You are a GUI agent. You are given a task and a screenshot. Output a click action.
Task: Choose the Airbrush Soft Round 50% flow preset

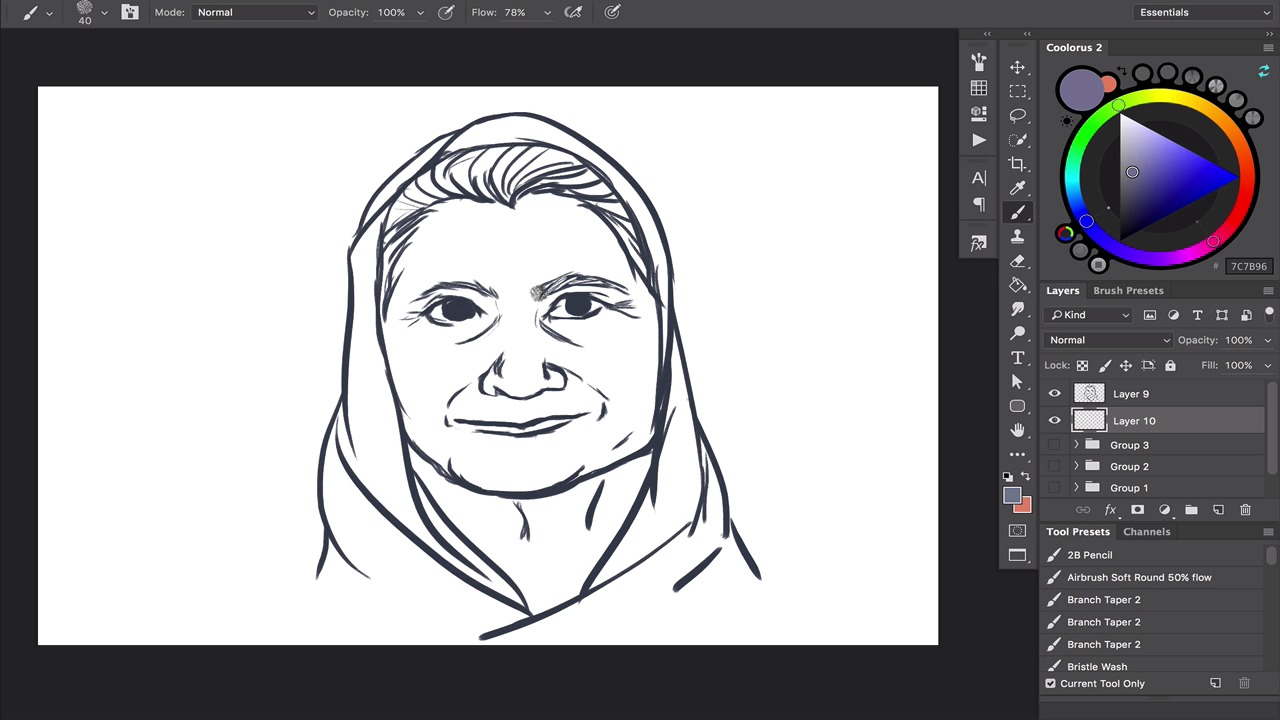1138,577
